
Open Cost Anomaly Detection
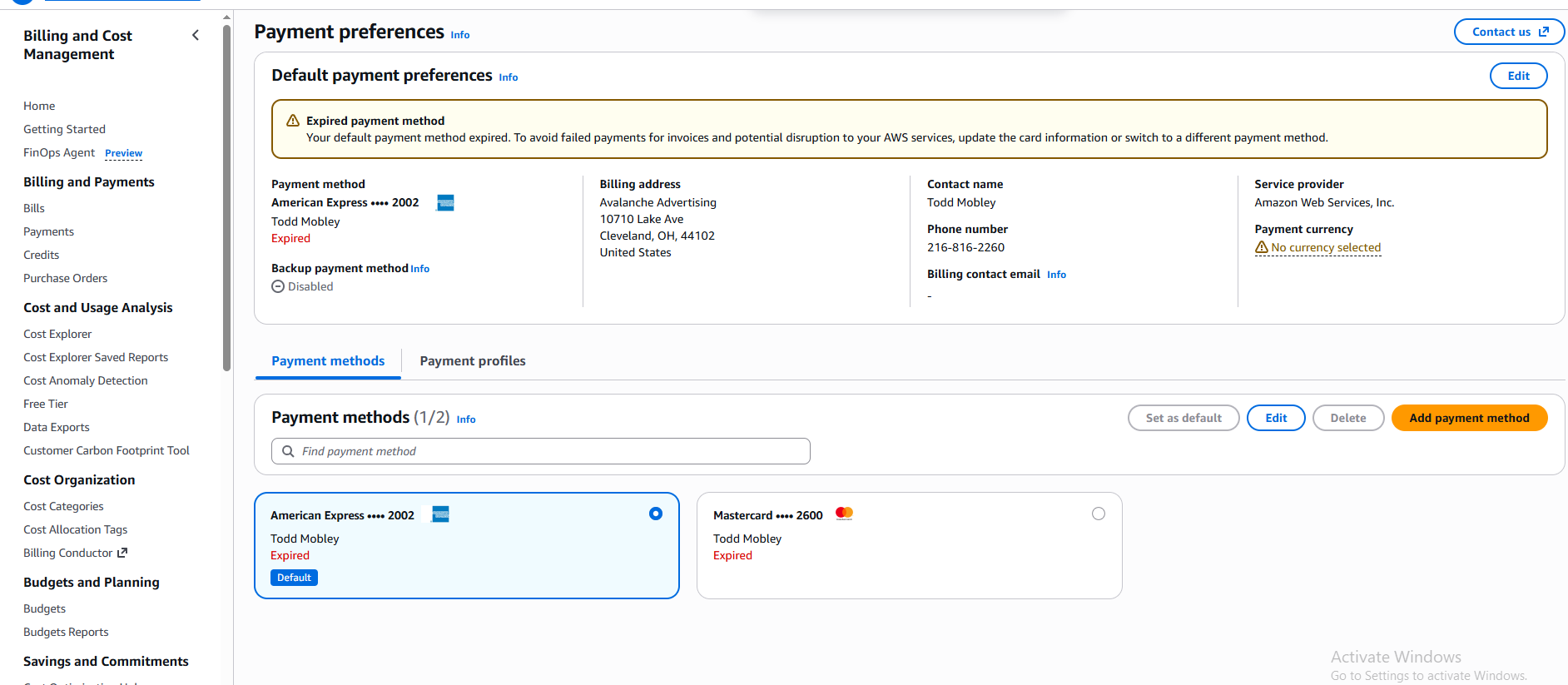85,380
